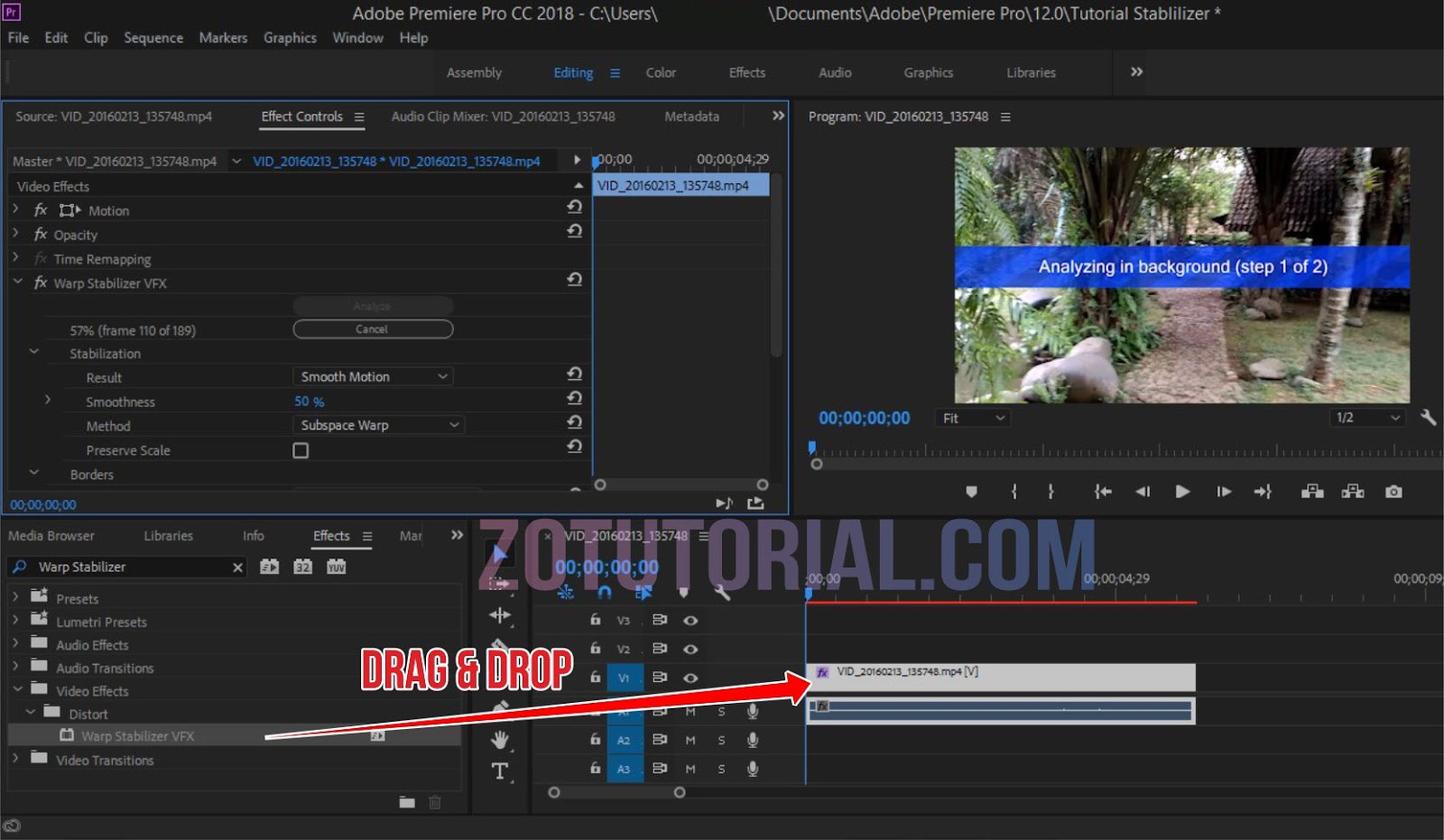Filter by Accelerated Effects icon
The height and width of the screenshot is (840, 1444).
coord(269,567)
